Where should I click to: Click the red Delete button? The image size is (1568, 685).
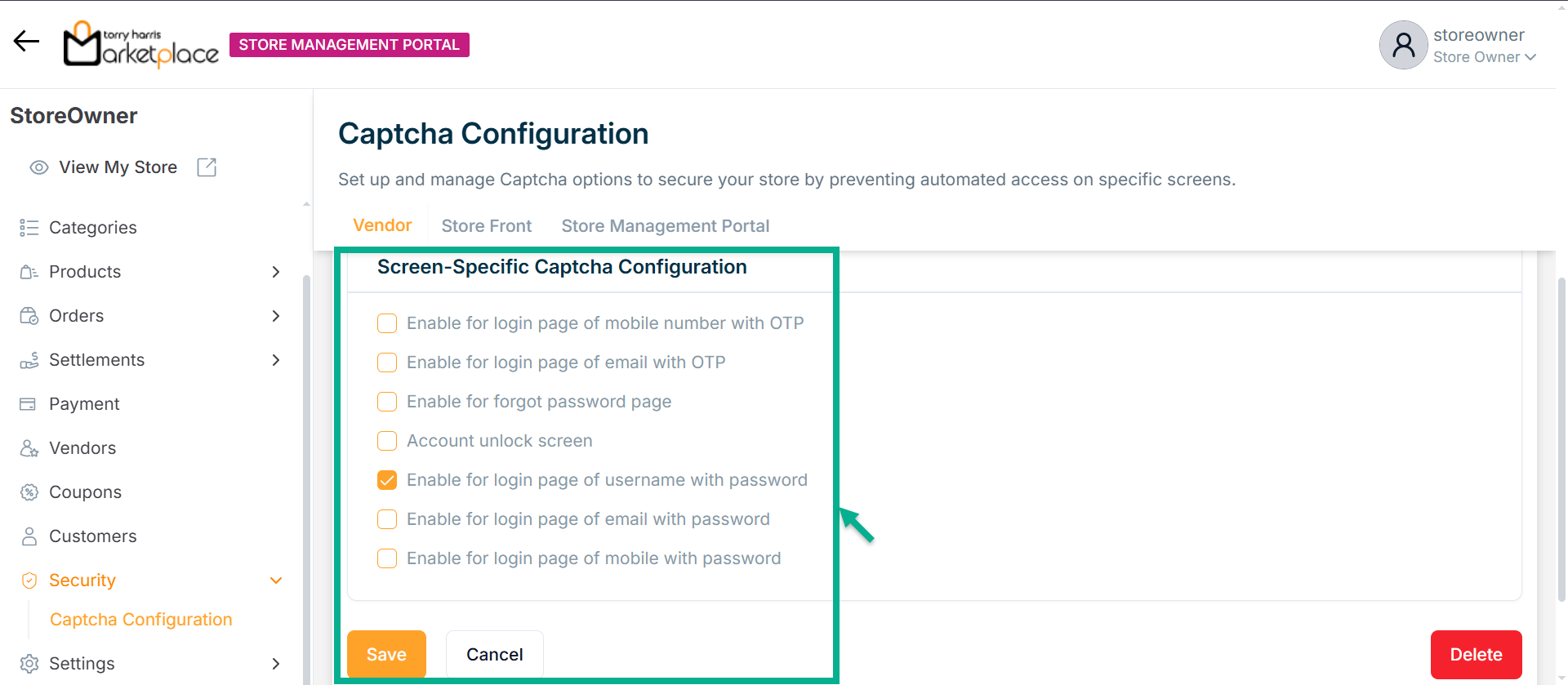tap(1475, 655)
